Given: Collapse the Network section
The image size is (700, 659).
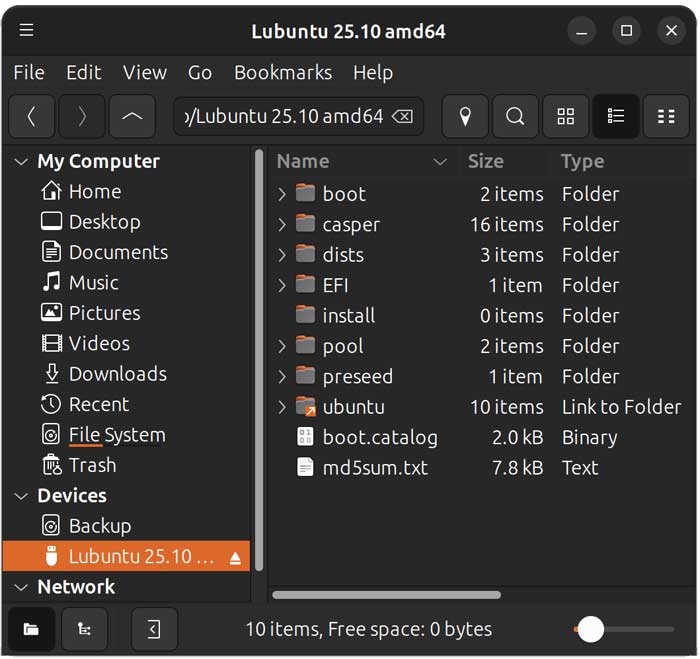Looking at the screenshot, I should point(21,587).
